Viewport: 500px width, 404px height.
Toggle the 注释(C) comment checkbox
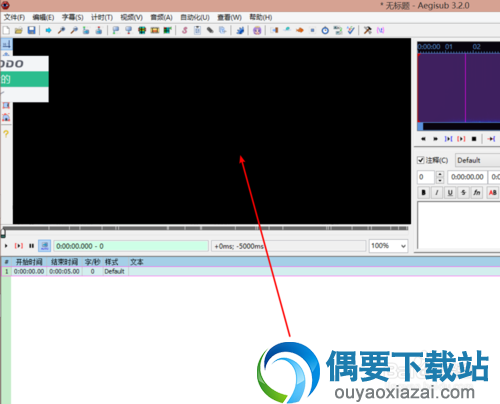pyautogui.click(x=421, y=160)
